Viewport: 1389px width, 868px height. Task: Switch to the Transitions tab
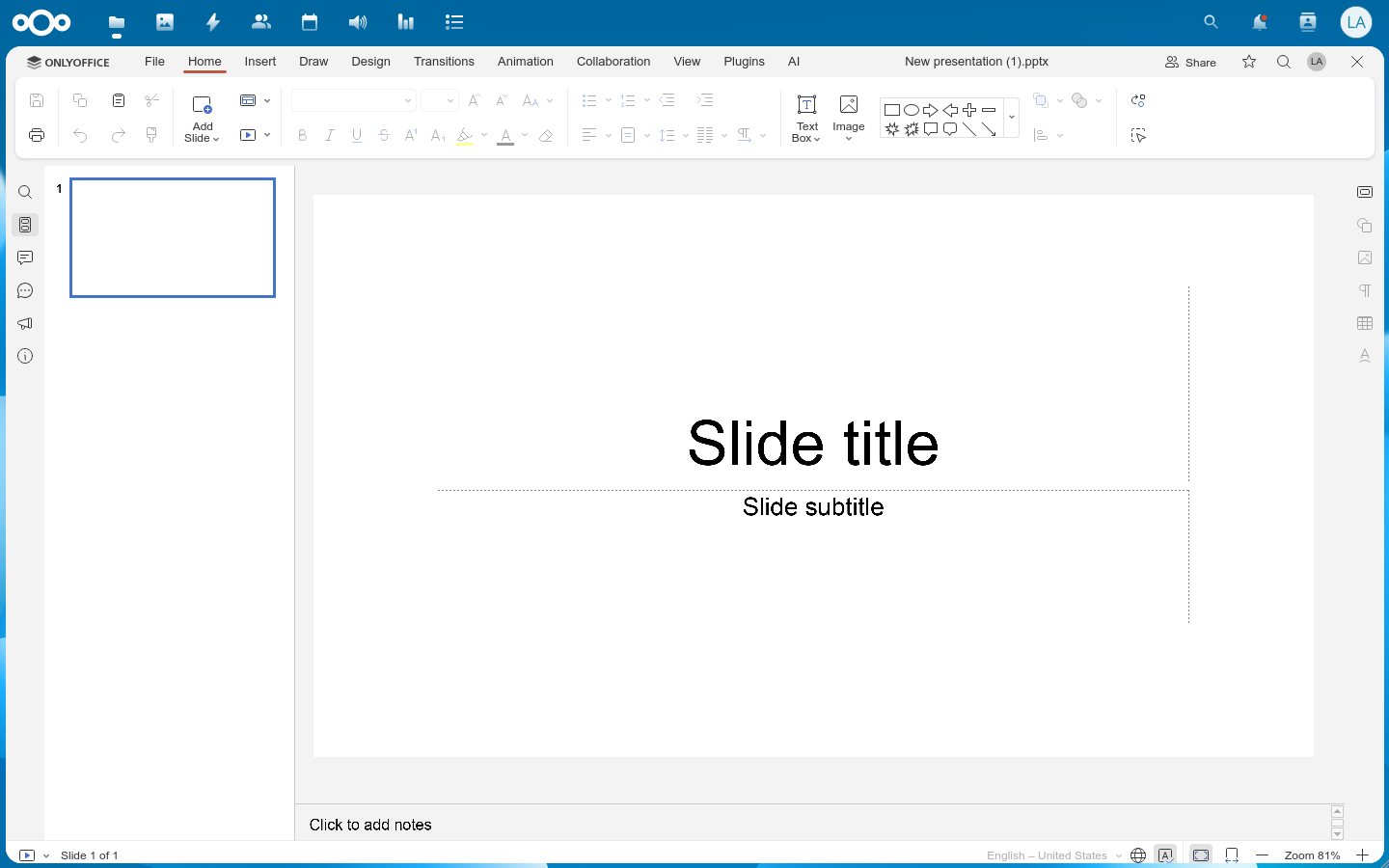(444, 62)
